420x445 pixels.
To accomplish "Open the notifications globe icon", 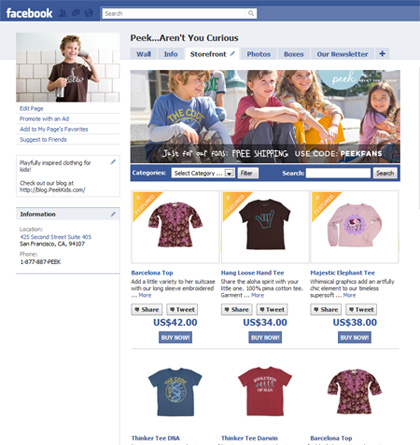I will 89,13.
